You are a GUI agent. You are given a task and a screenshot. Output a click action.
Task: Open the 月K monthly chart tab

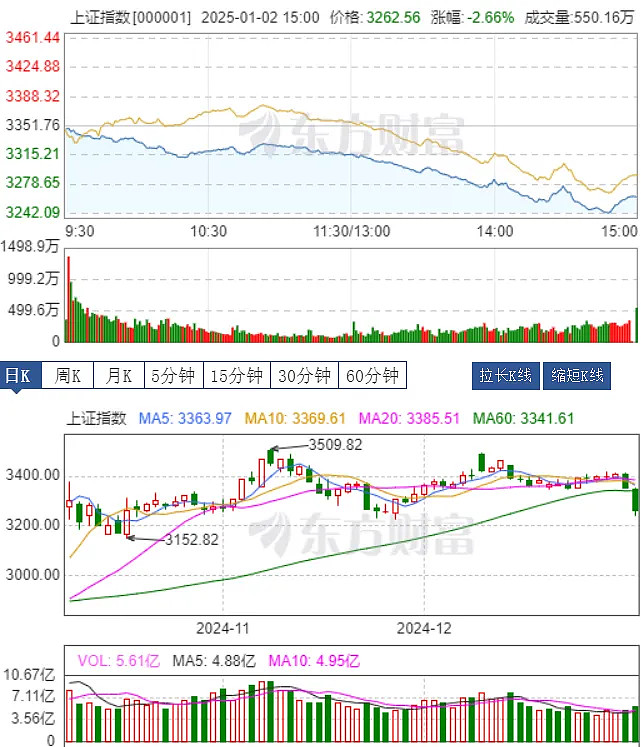pos(119,376)
